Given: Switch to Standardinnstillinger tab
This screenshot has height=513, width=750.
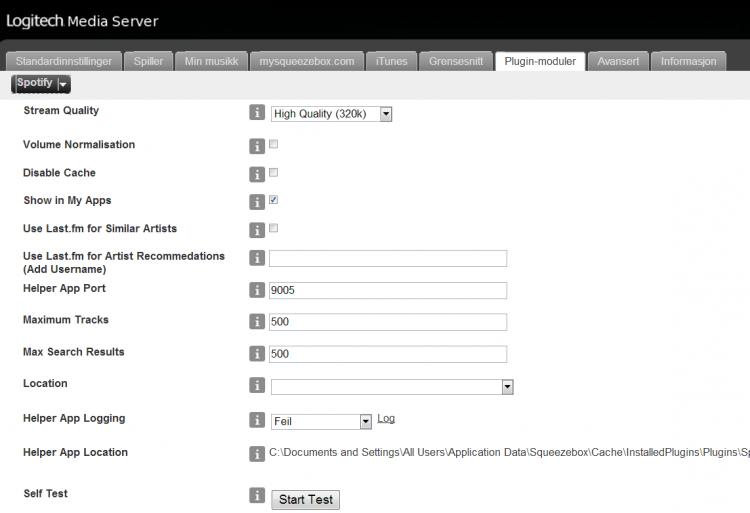Looking at the screenshot, I should 64,61.
